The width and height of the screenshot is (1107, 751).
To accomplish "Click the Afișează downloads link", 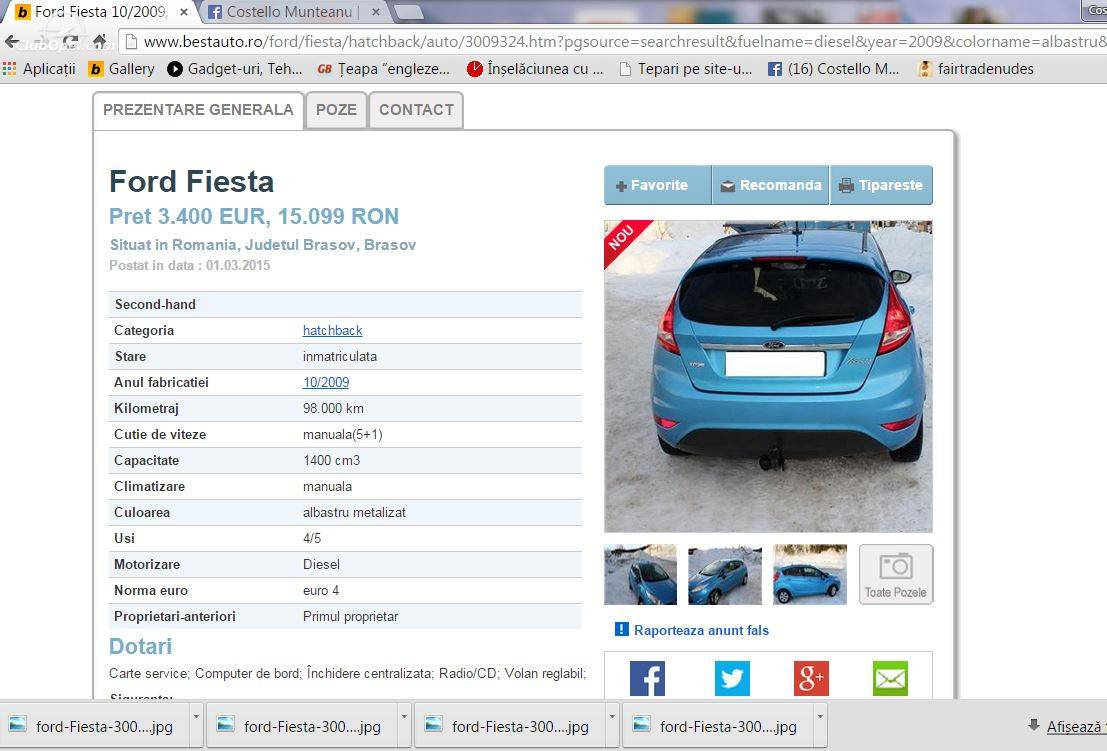I will pyautogui.click(x=1076, y=726).
